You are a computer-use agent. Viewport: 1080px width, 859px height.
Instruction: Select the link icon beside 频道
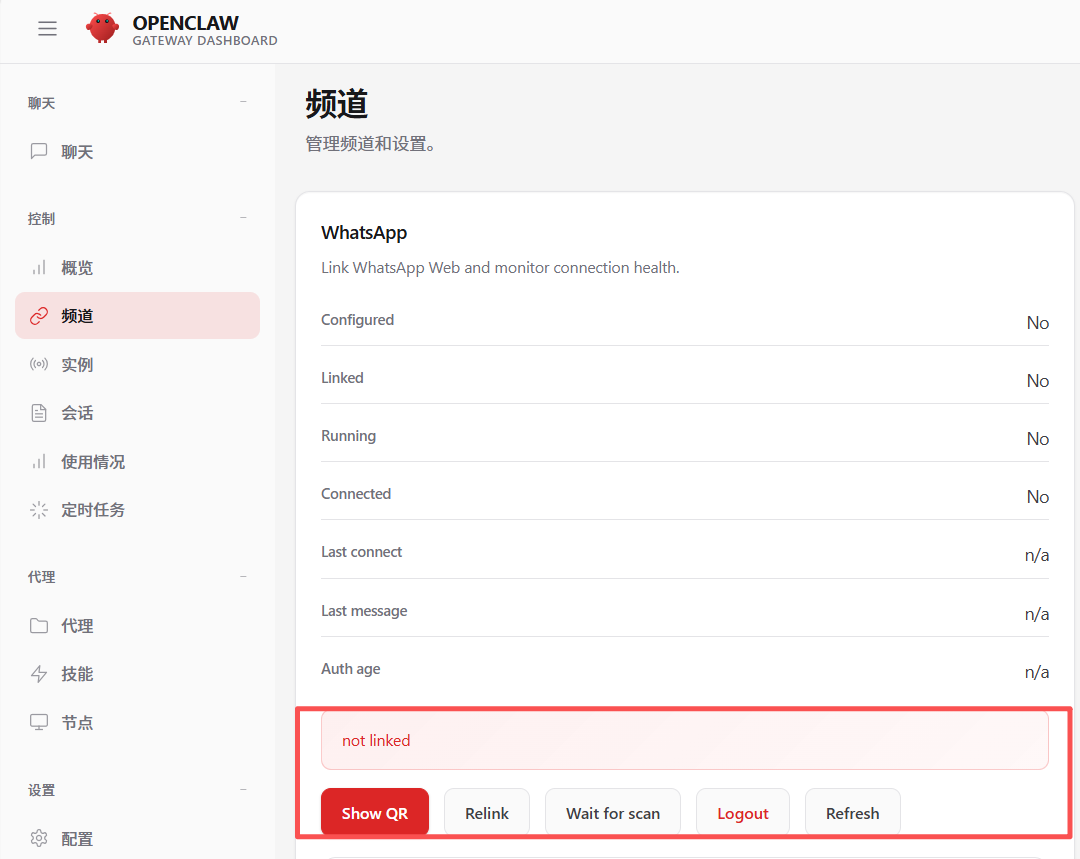coord(39,316)
